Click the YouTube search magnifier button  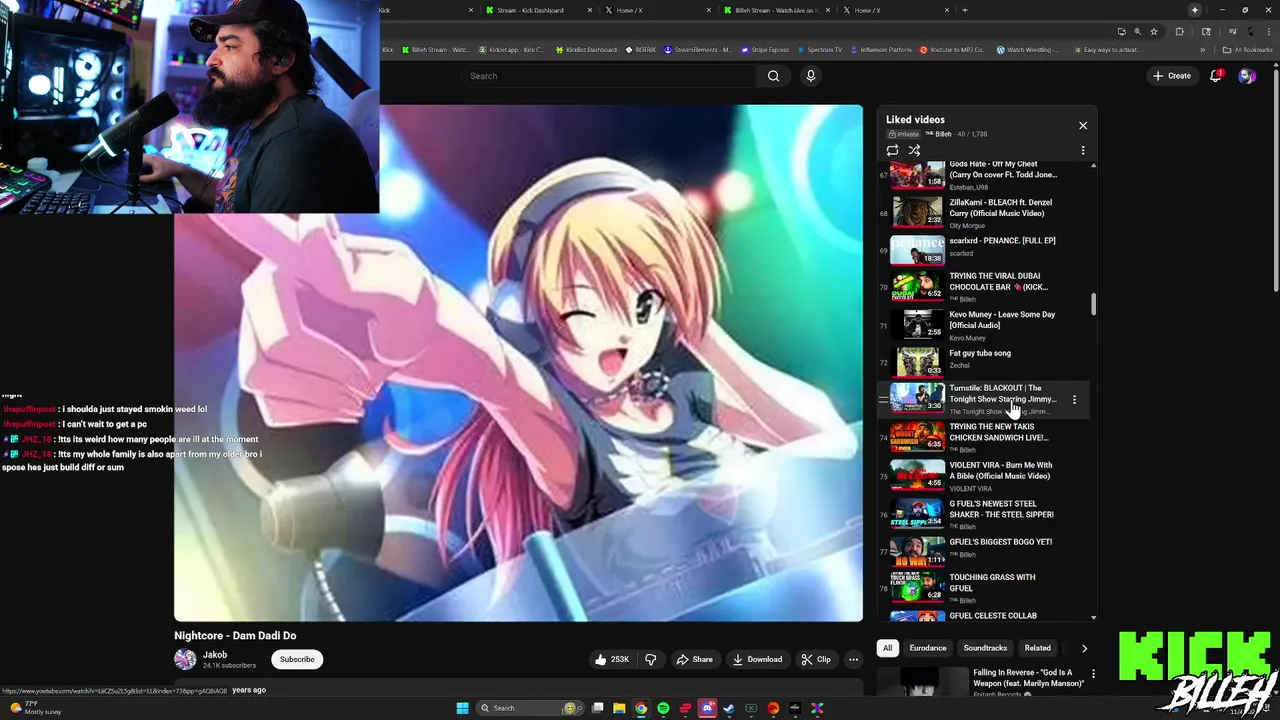(x=773, y=76)
